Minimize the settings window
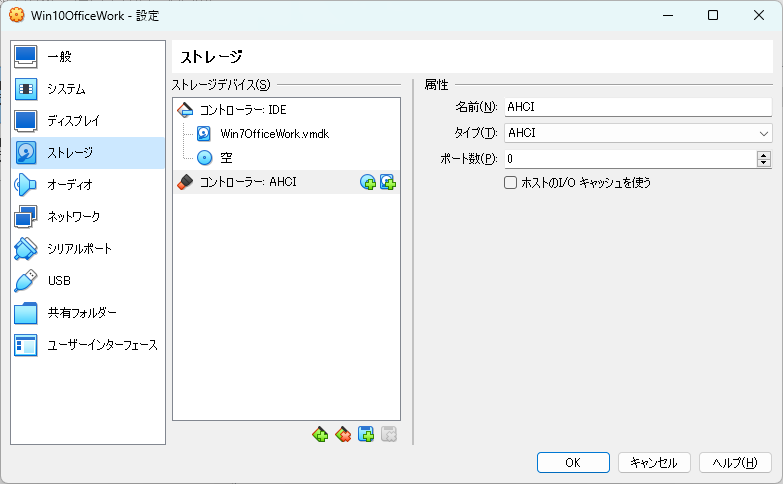This screenshot has height=484, width=783. coord(668,15)
